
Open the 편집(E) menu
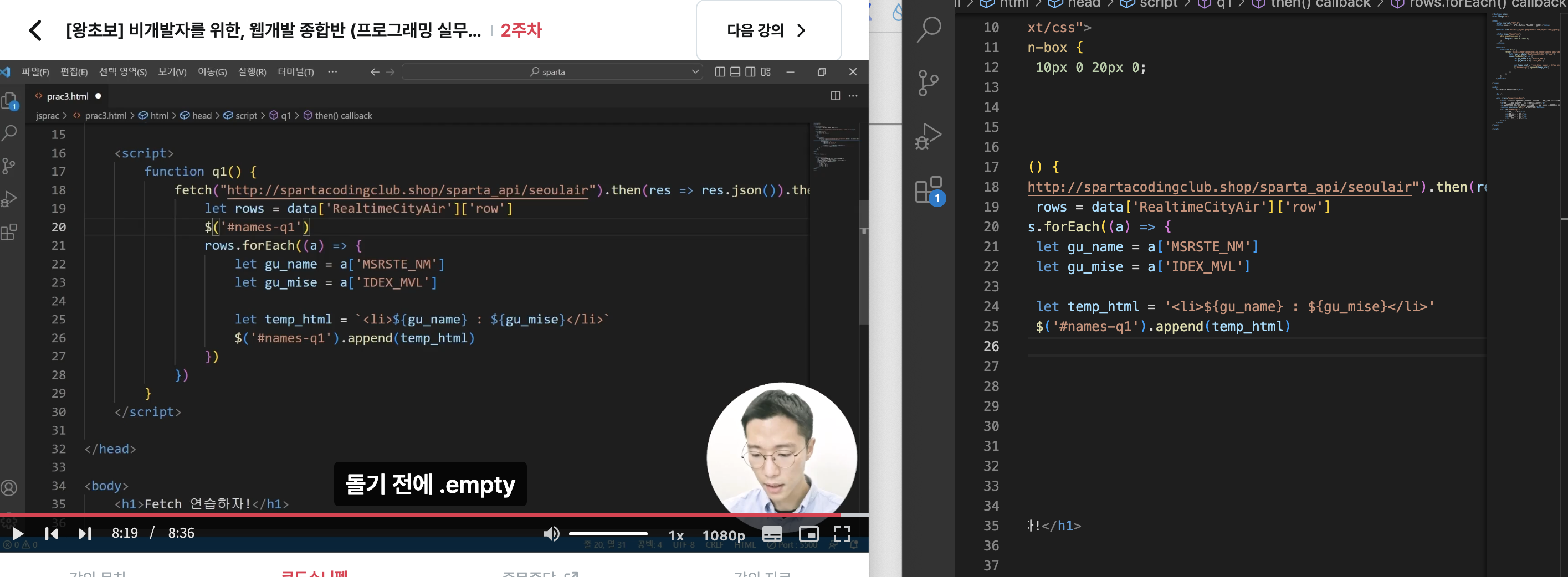pos(74,72)
